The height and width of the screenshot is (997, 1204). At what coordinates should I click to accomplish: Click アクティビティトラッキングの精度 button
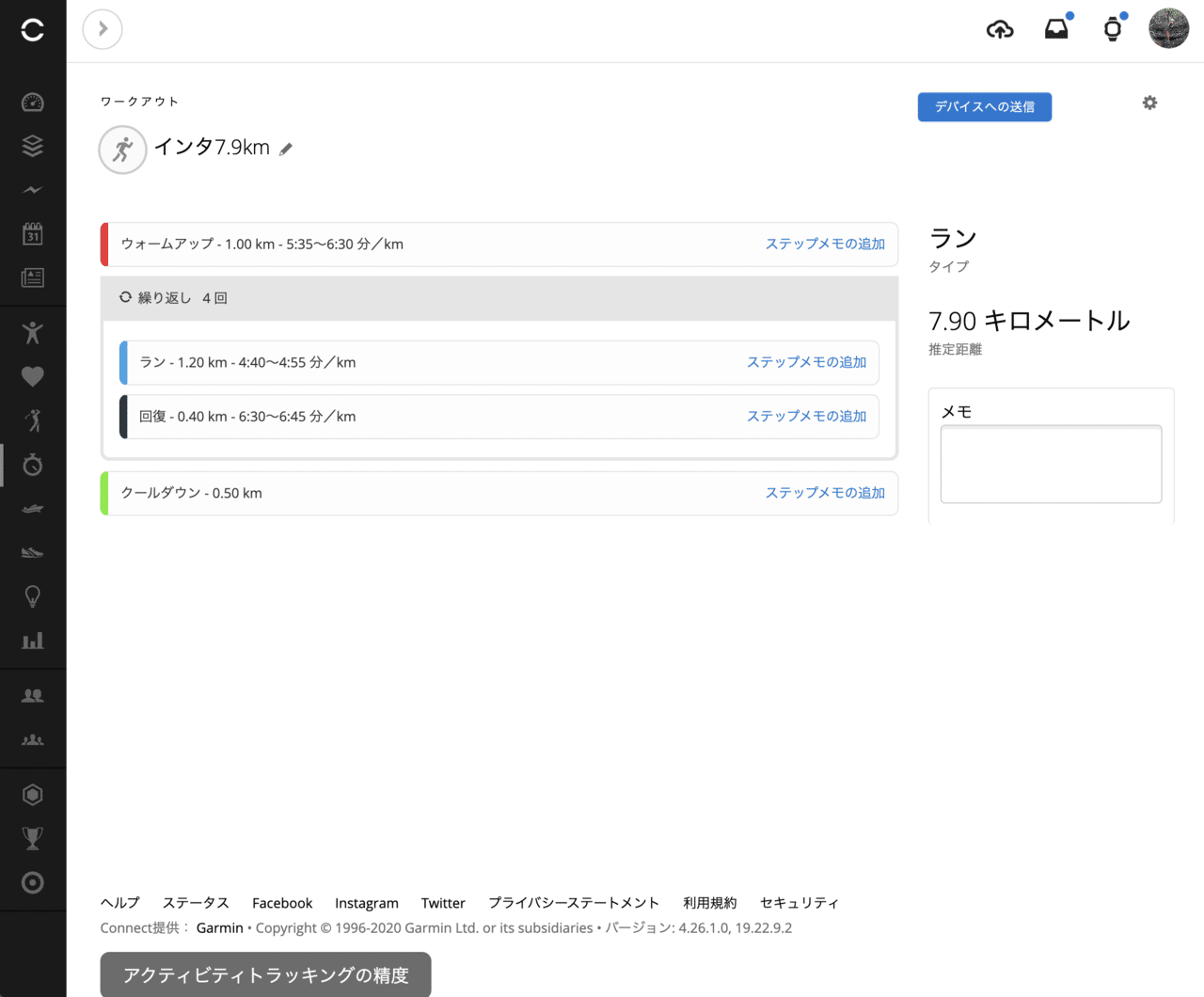point(266,974)
